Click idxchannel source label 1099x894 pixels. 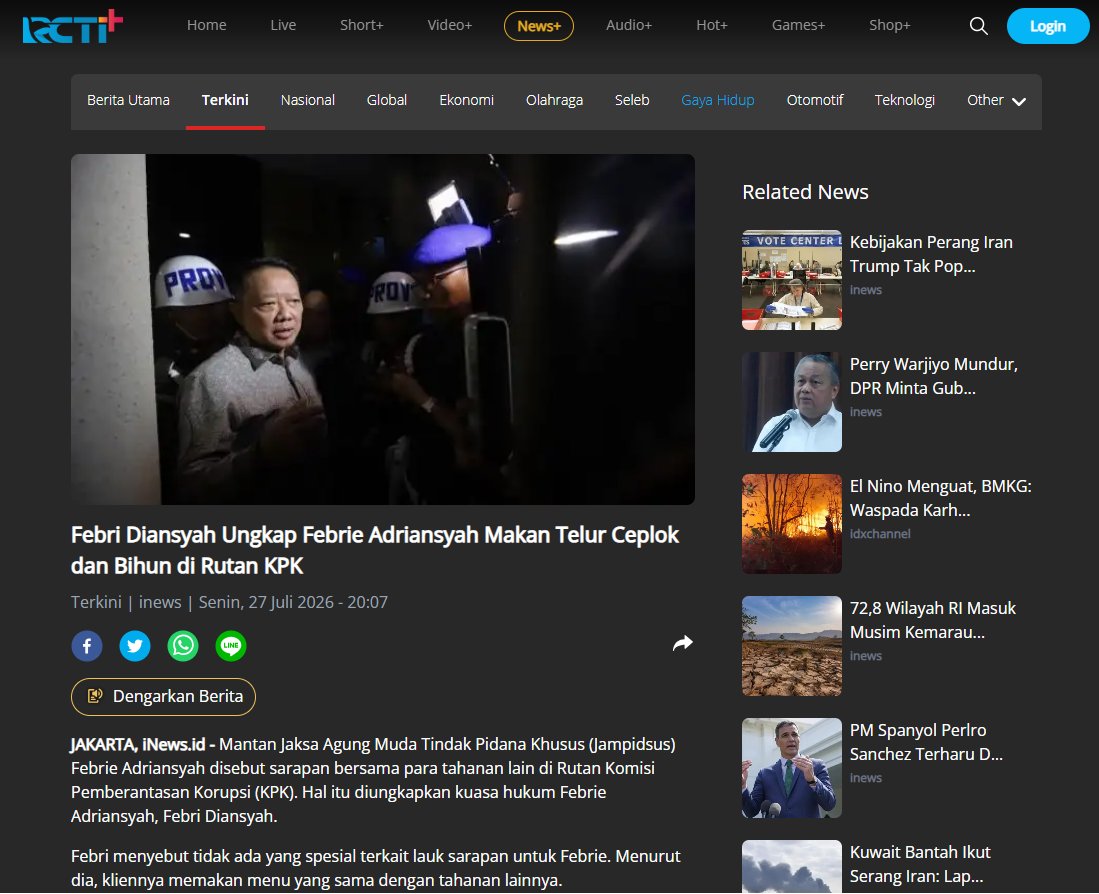point(880,534)
